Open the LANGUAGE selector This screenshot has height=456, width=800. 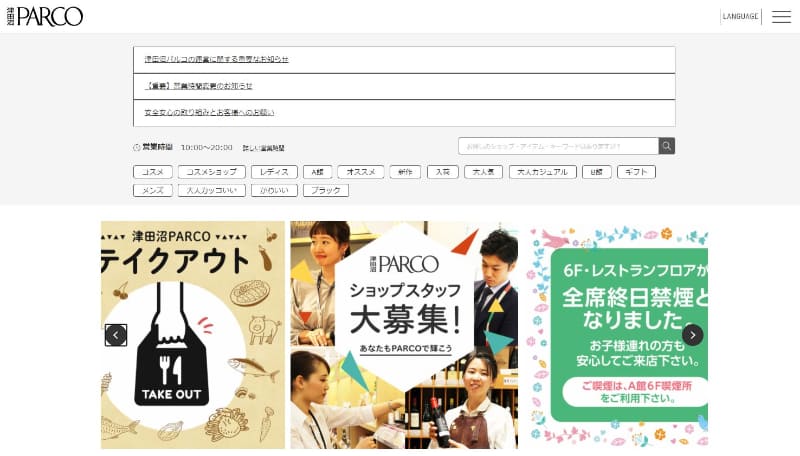tap(740, 16)
